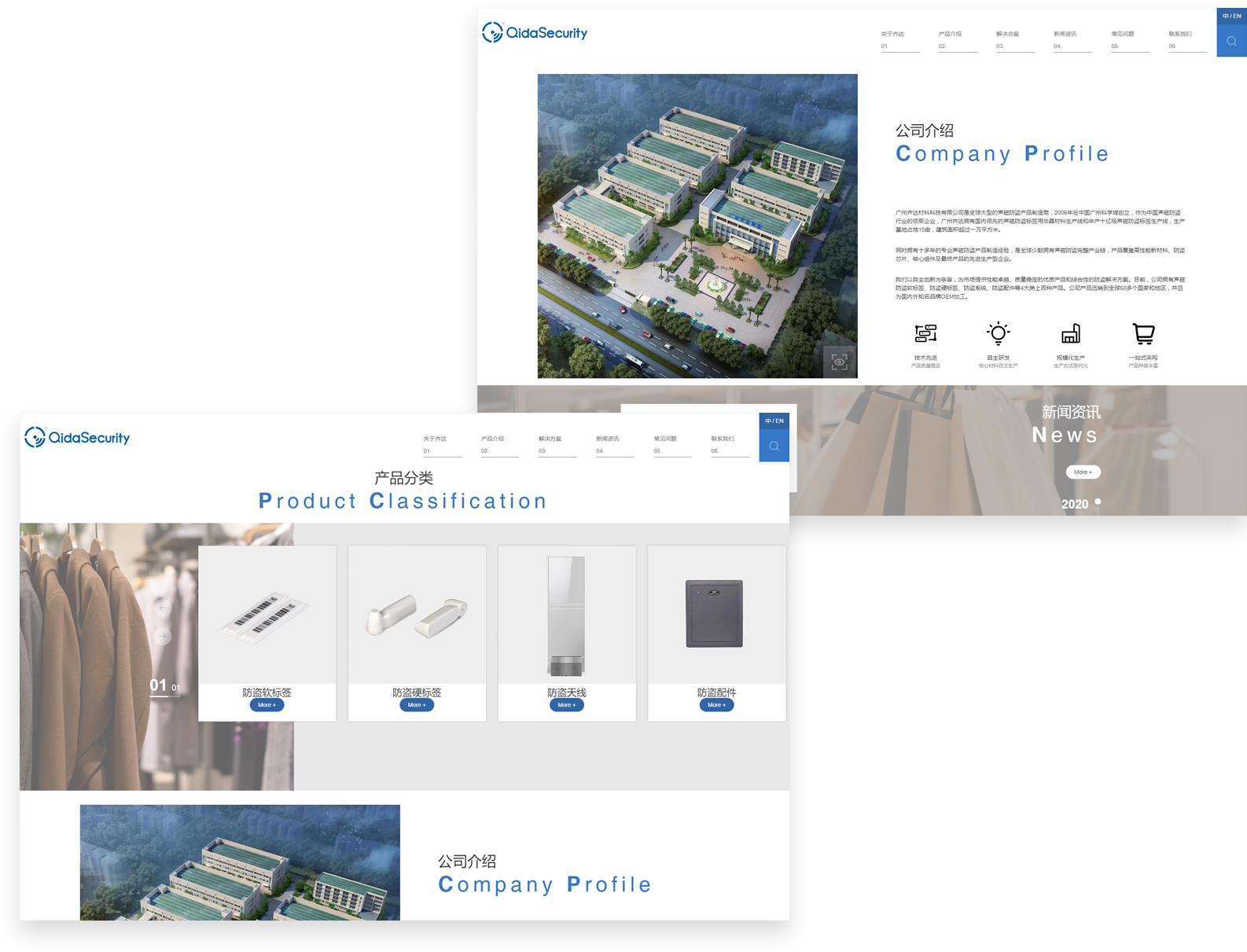Image resolution: width=1247 pixels, height=952 pixels.
Task: Click More + under 防盗软标签
Action: [x=267, y=705]
